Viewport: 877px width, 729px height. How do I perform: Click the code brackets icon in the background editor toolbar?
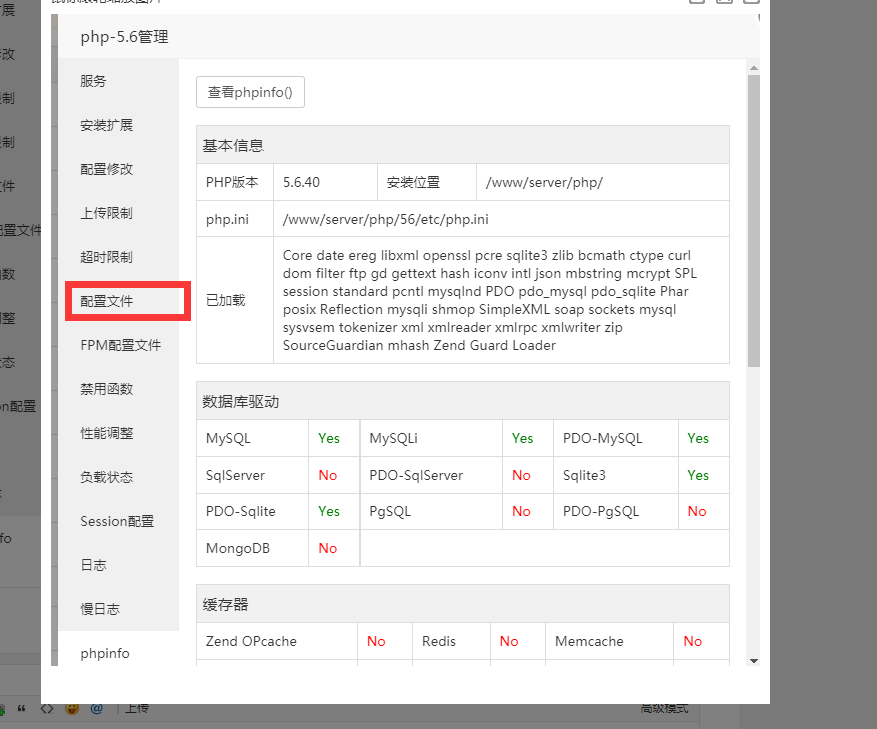(x=47, y=709)
